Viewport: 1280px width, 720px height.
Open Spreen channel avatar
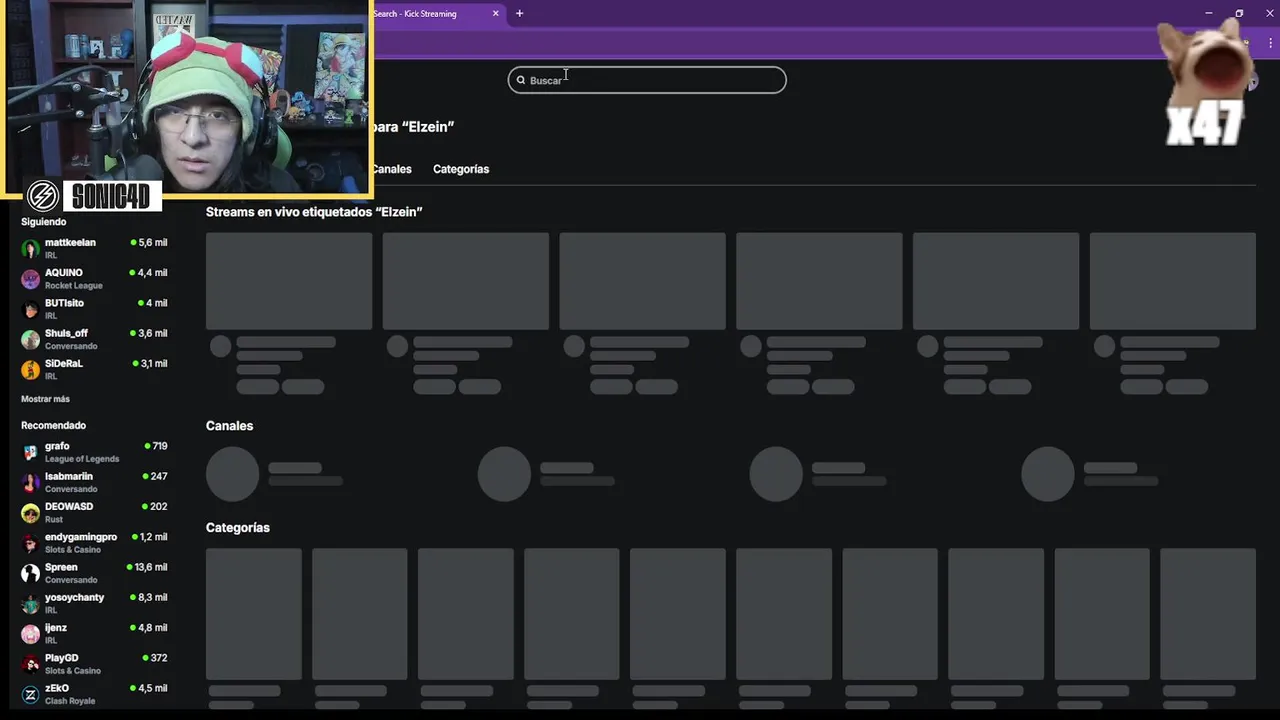[30, 573]
